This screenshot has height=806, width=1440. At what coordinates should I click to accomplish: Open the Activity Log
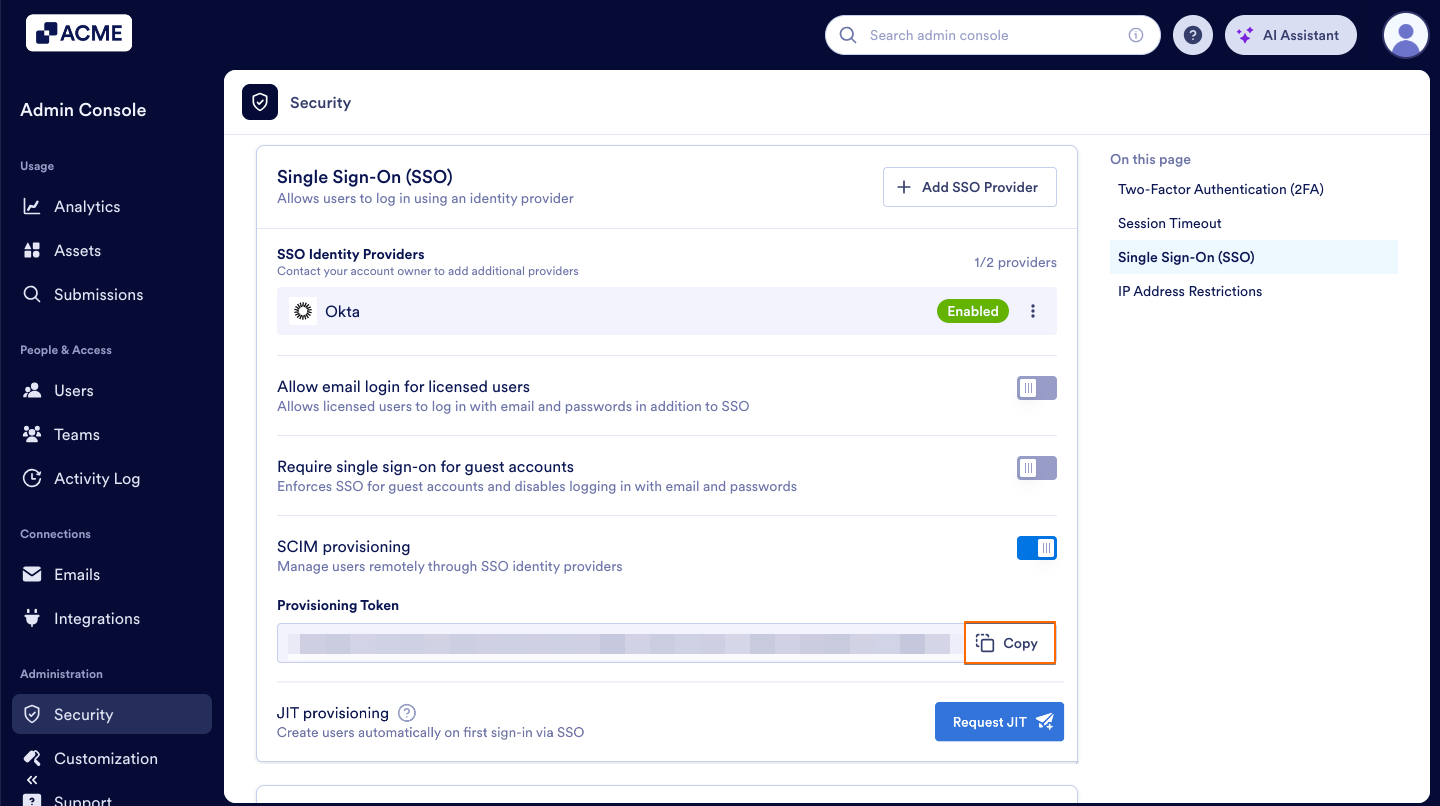[96, 478]
